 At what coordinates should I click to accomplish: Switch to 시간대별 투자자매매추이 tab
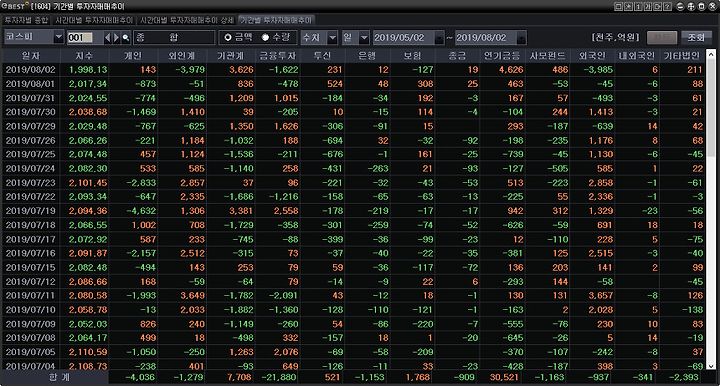[x=94, y=20]
